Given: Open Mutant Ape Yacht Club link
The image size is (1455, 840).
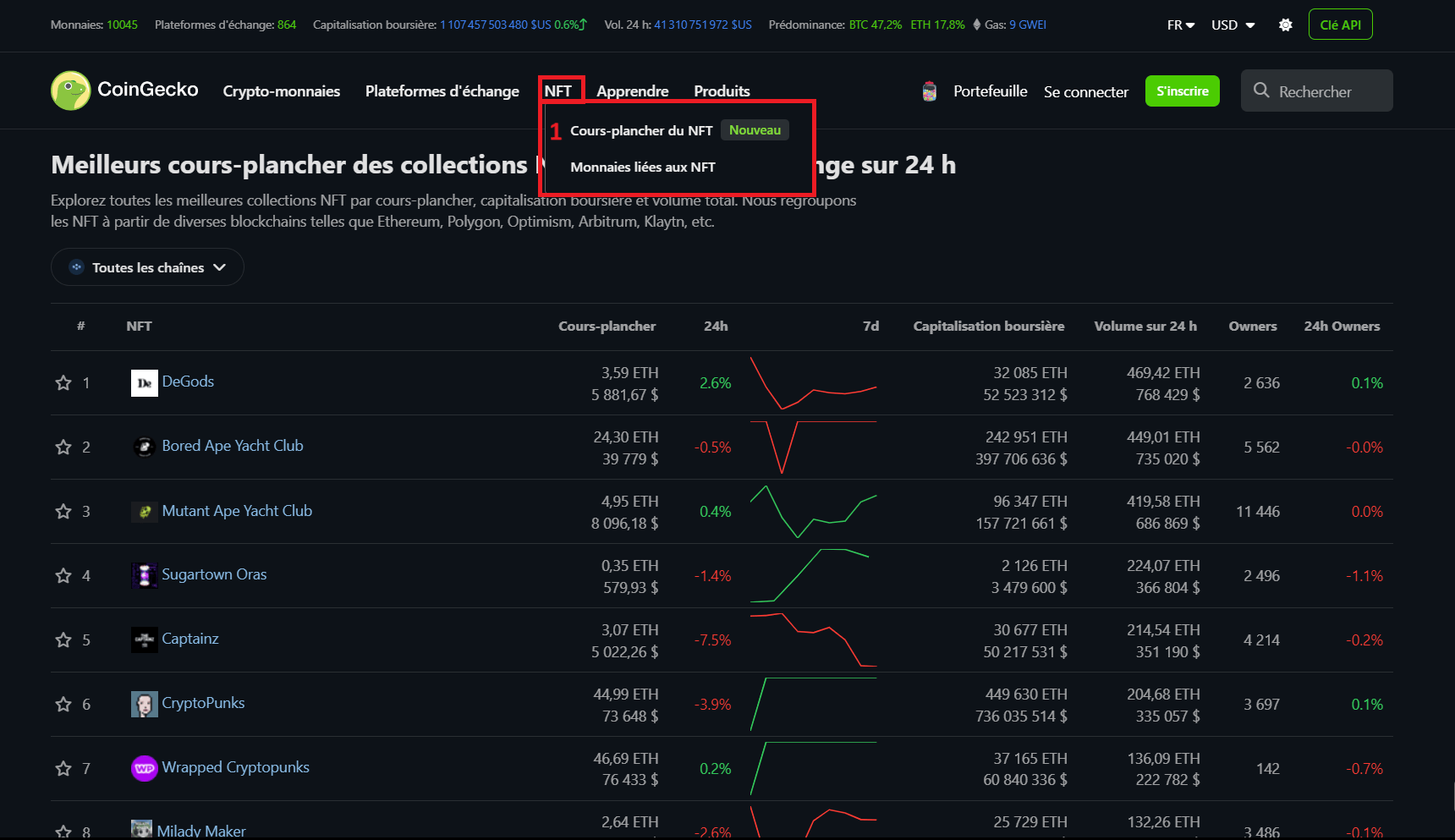Looking at the screenshot, I should coord(237,511).
